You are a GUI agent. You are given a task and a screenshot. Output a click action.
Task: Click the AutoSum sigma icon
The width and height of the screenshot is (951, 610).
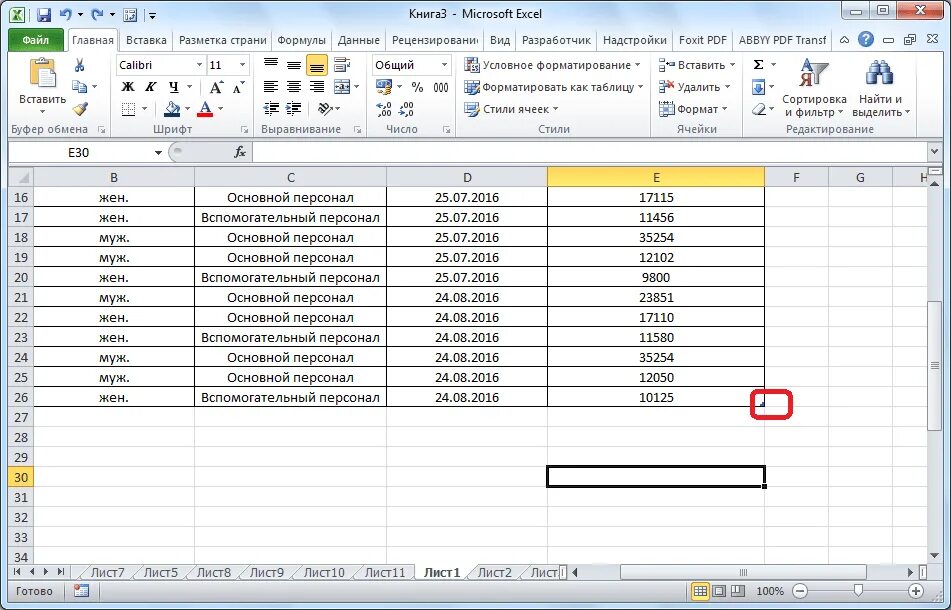(758, 65)
